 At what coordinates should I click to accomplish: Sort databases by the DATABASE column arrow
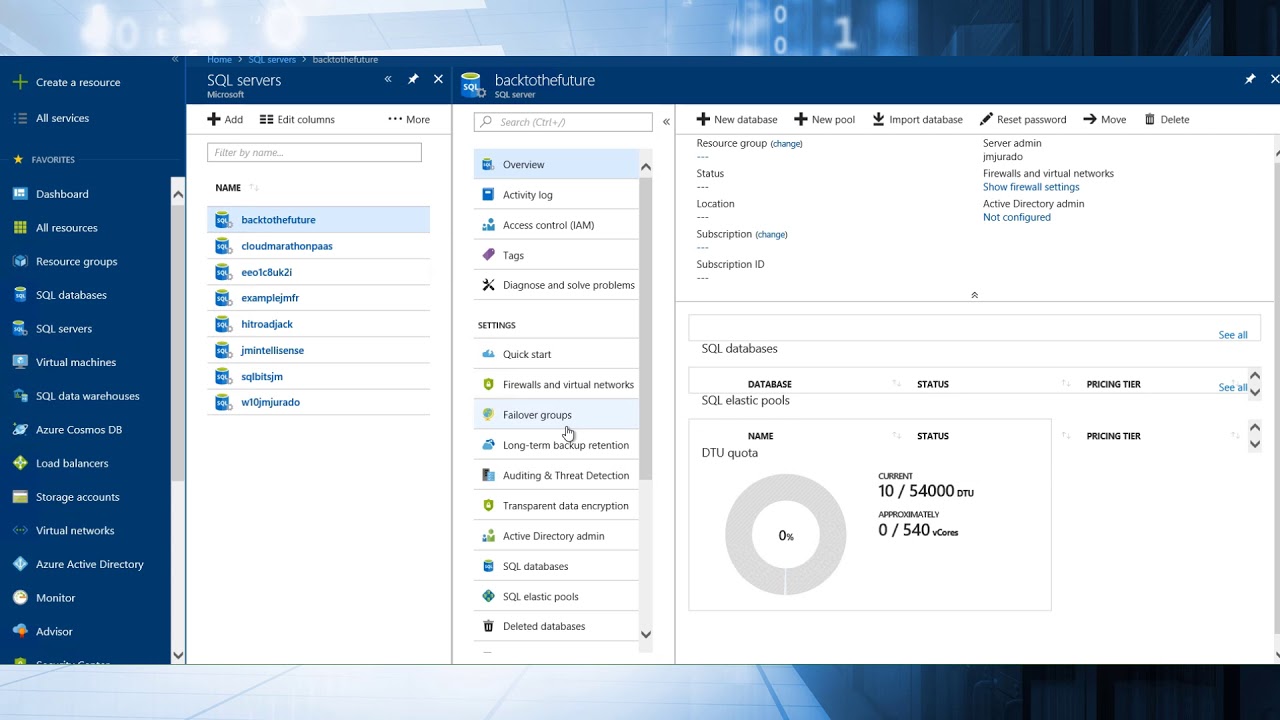[896, 384]
